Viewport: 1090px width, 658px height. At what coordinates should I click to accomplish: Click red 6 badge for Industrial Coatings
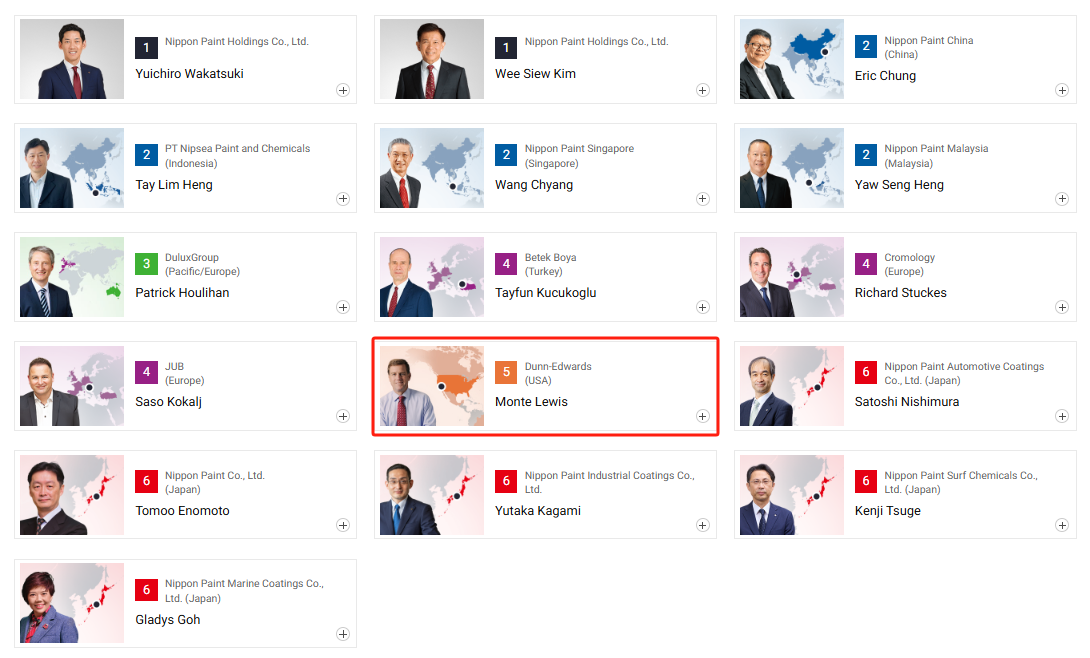click(506, 481)
